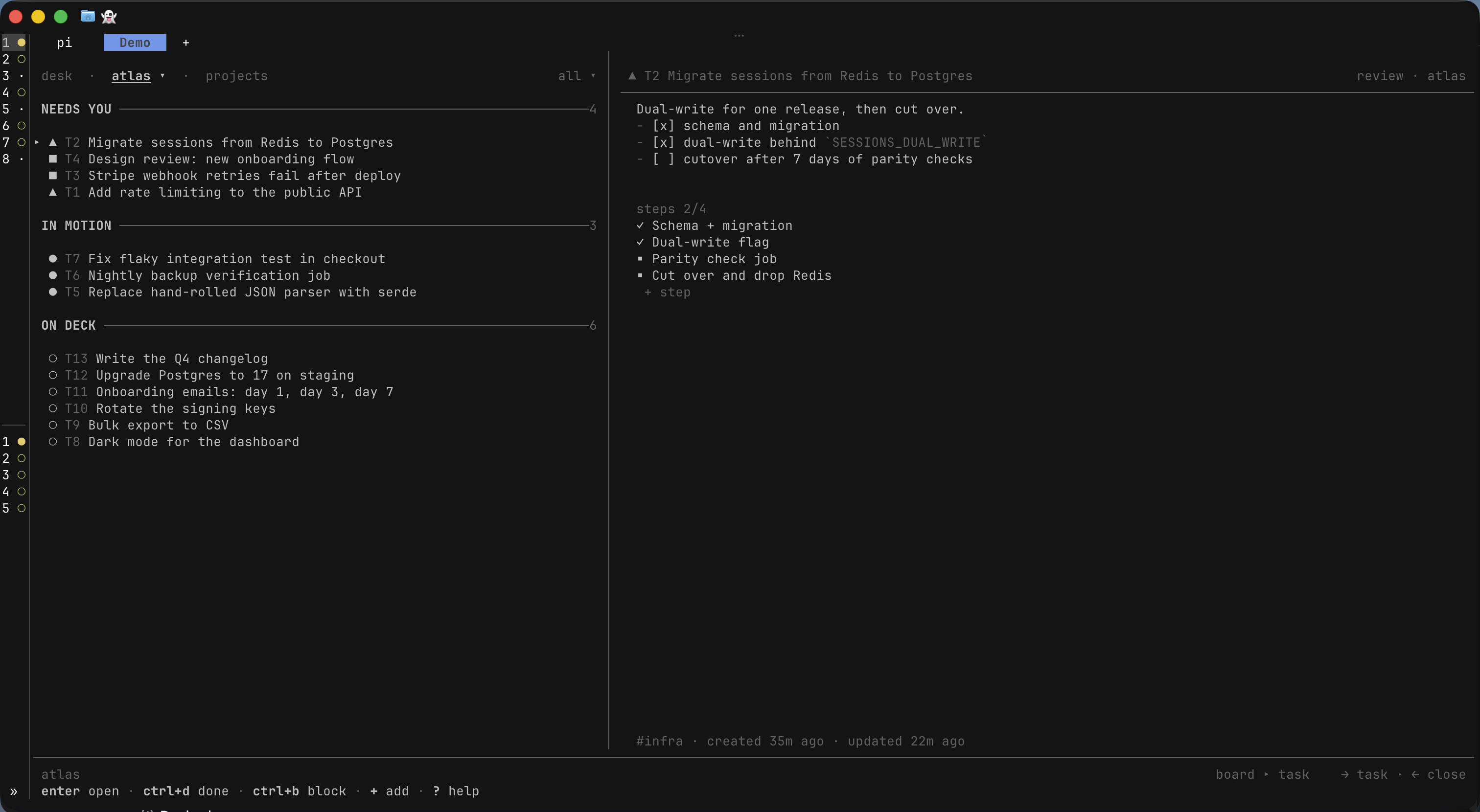This screenshot has height=812, width=1480.
Task: Add a new tab with the plus button
Action: 185,43
